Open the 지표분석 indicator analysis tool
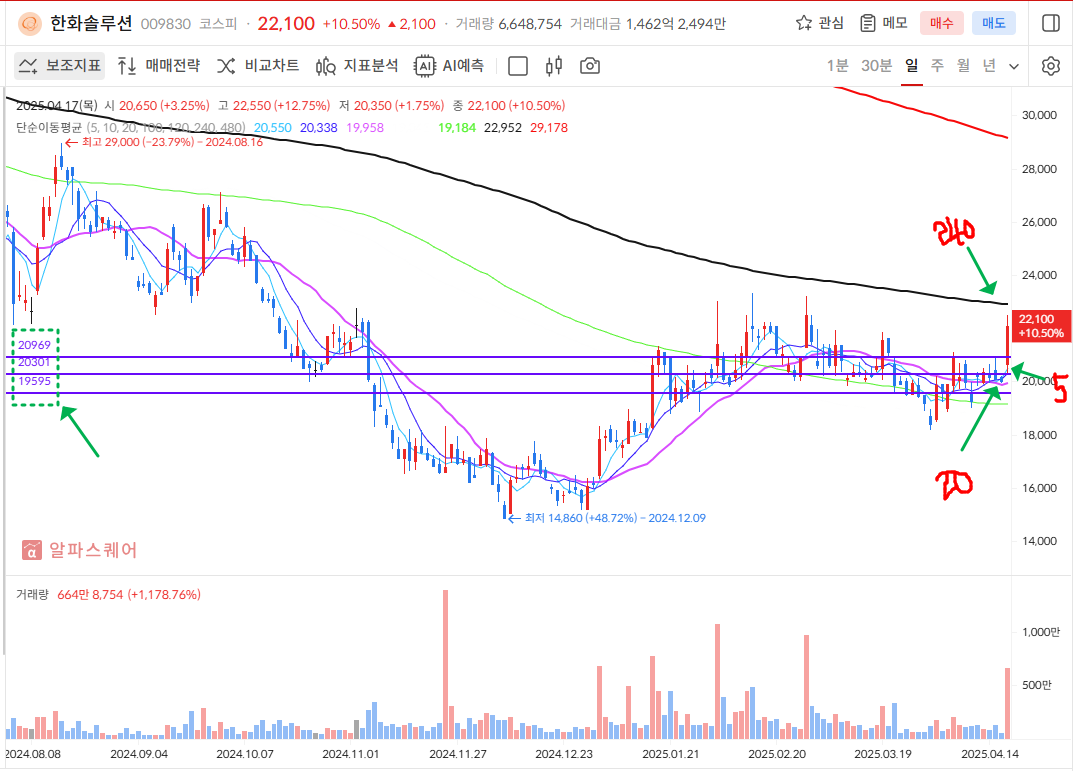1073x771 pixels. [357, 66]
